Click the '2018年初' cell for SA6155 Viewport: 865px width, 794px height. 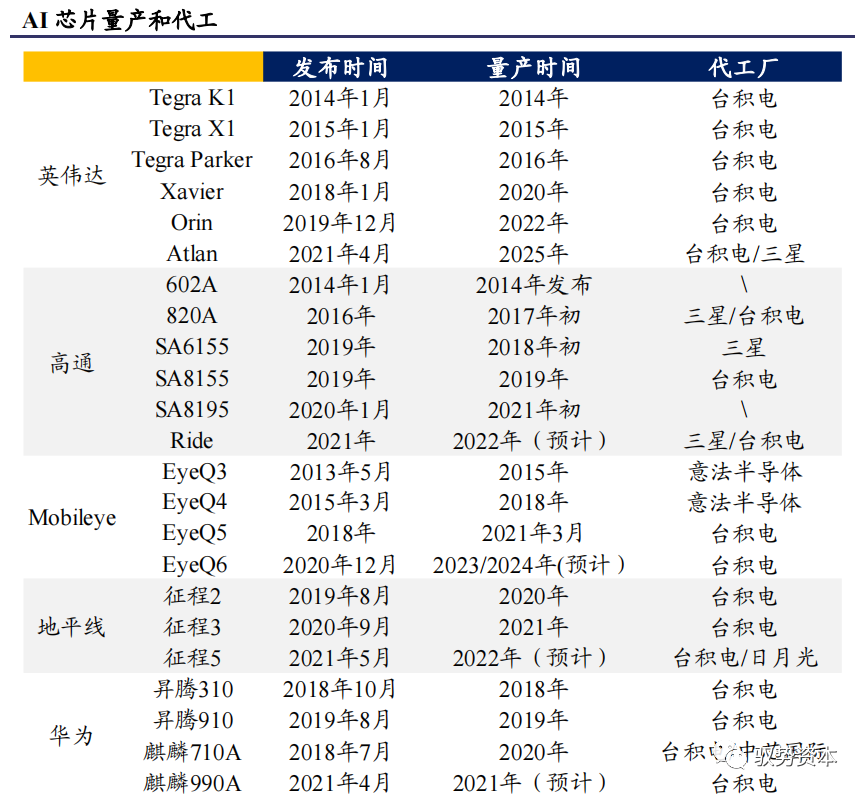point(533,347)
